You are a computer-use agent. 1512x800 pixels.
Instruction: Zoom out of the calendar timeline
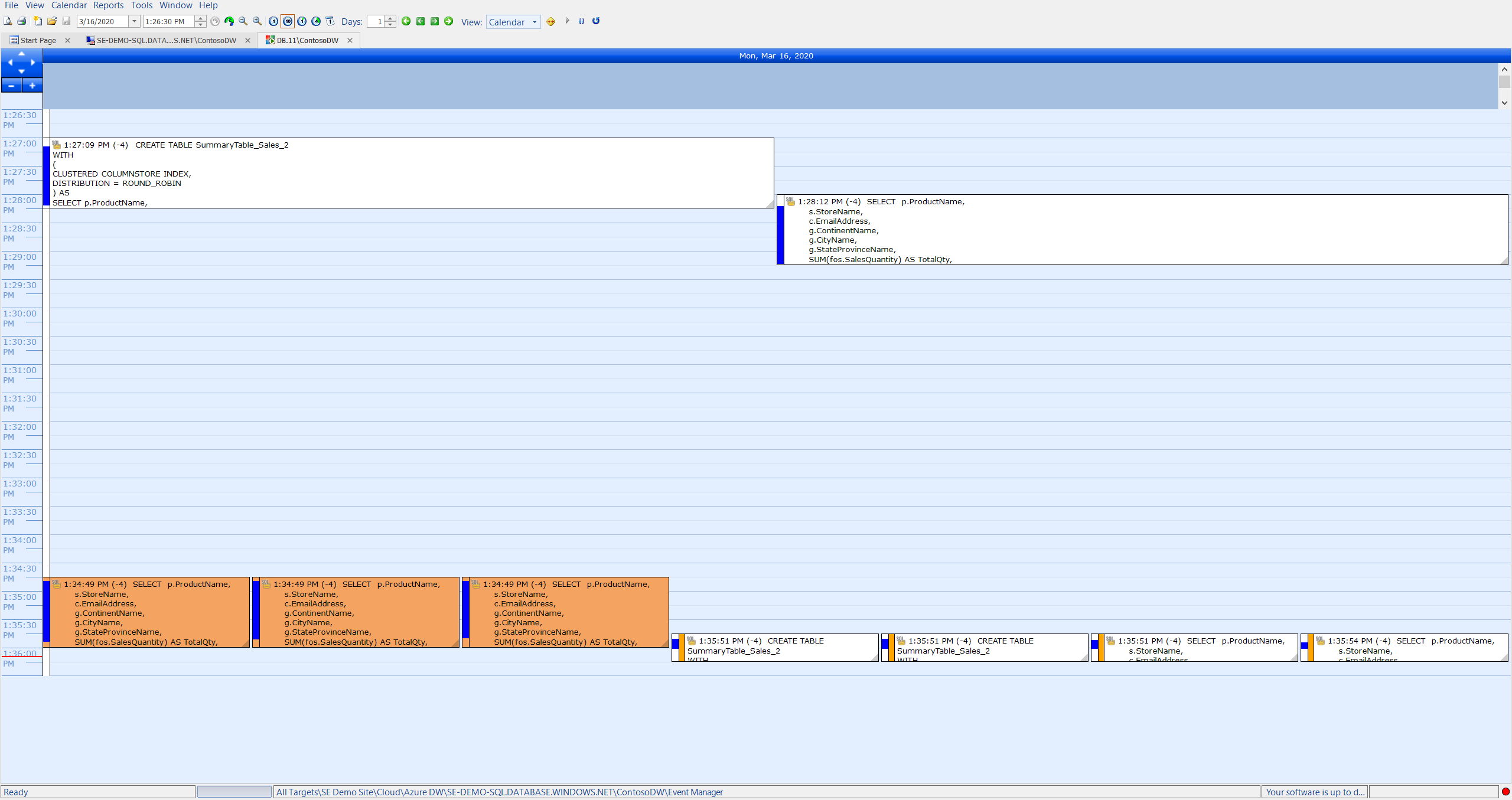tap(243, 21)
